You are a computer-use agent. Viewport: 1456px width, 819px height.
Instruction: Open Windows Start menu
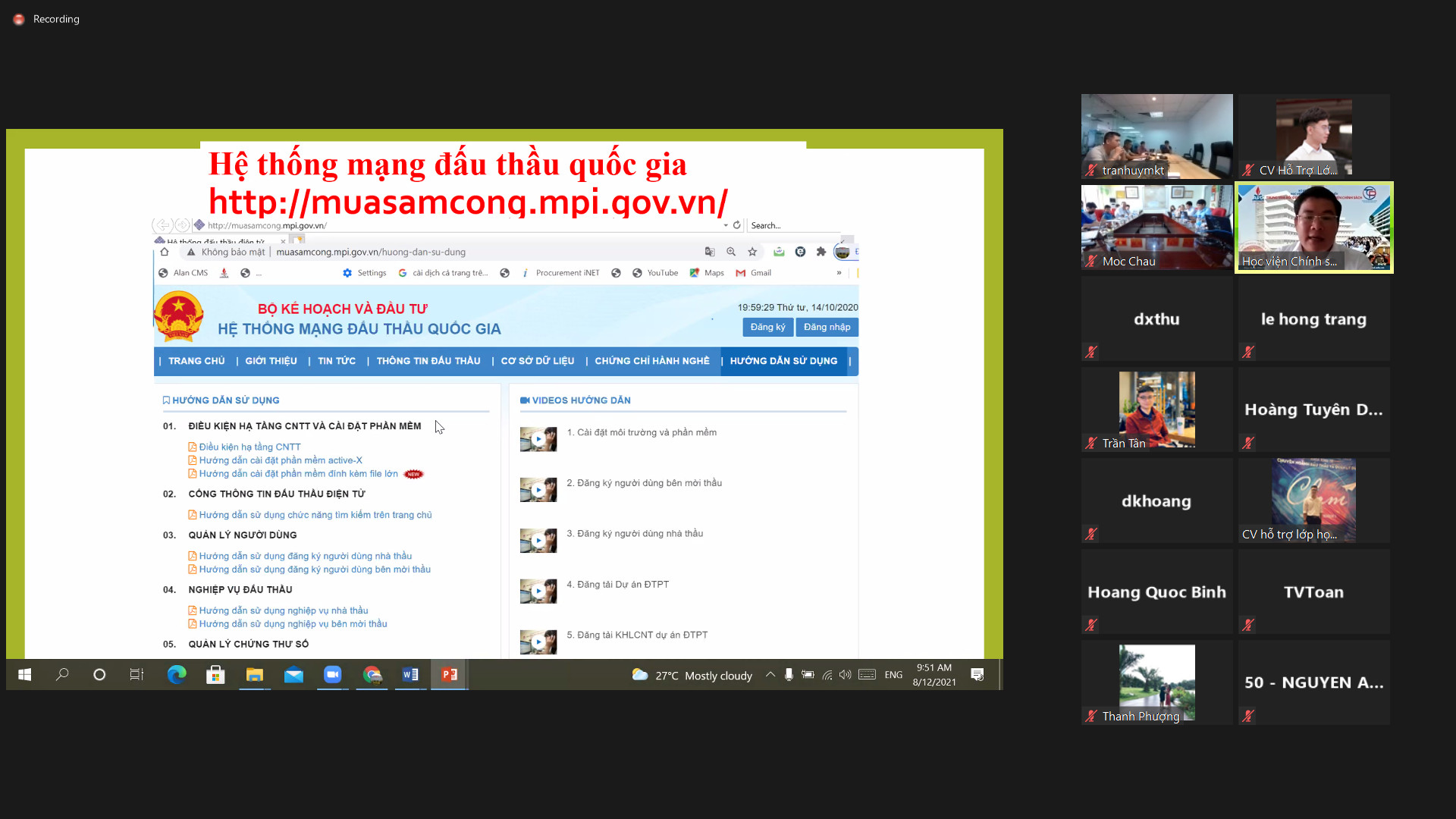(24, 674)
